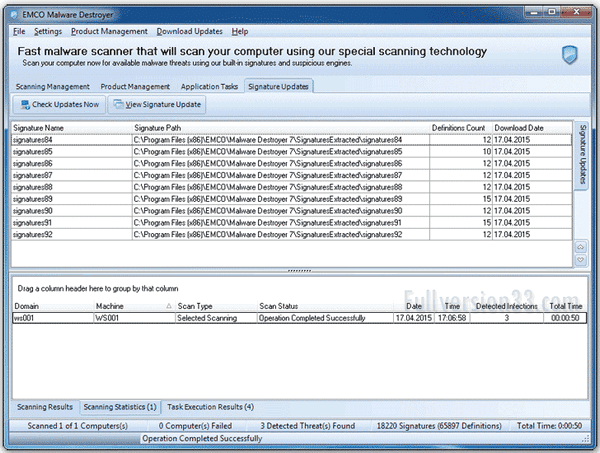Click the ws001 domain cell
Screen dimensions: 600x453
coord(54,318)
